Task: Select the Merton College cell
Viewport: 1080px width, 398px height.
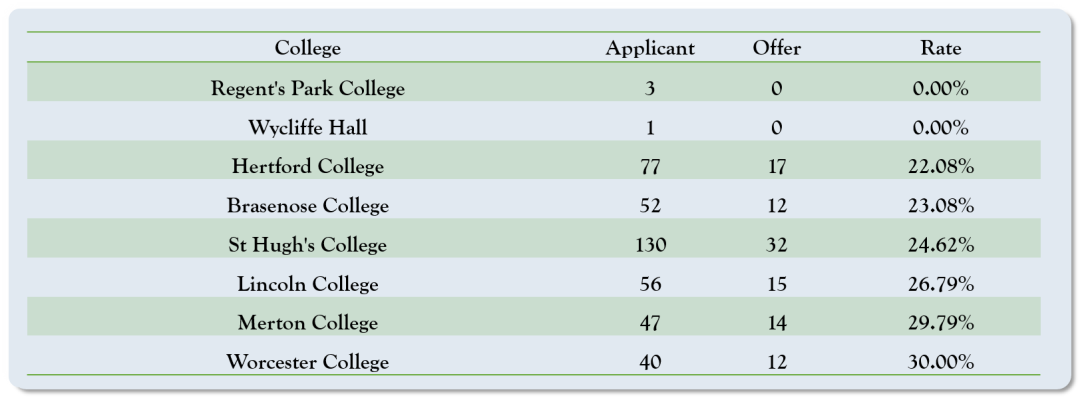Action: pos(308,323)
